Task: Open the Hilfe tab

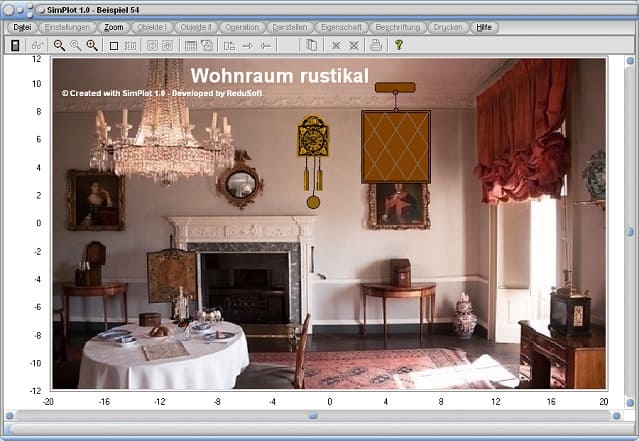Action: click(x=484, y=27)
